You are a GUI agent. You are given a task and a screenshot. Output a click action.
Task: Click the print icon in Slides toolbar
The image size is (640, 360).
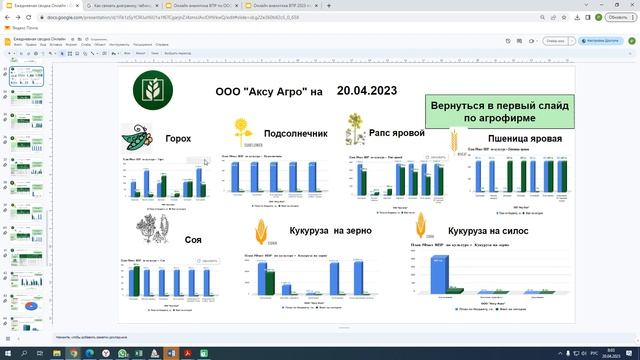[x=36, y=53]
